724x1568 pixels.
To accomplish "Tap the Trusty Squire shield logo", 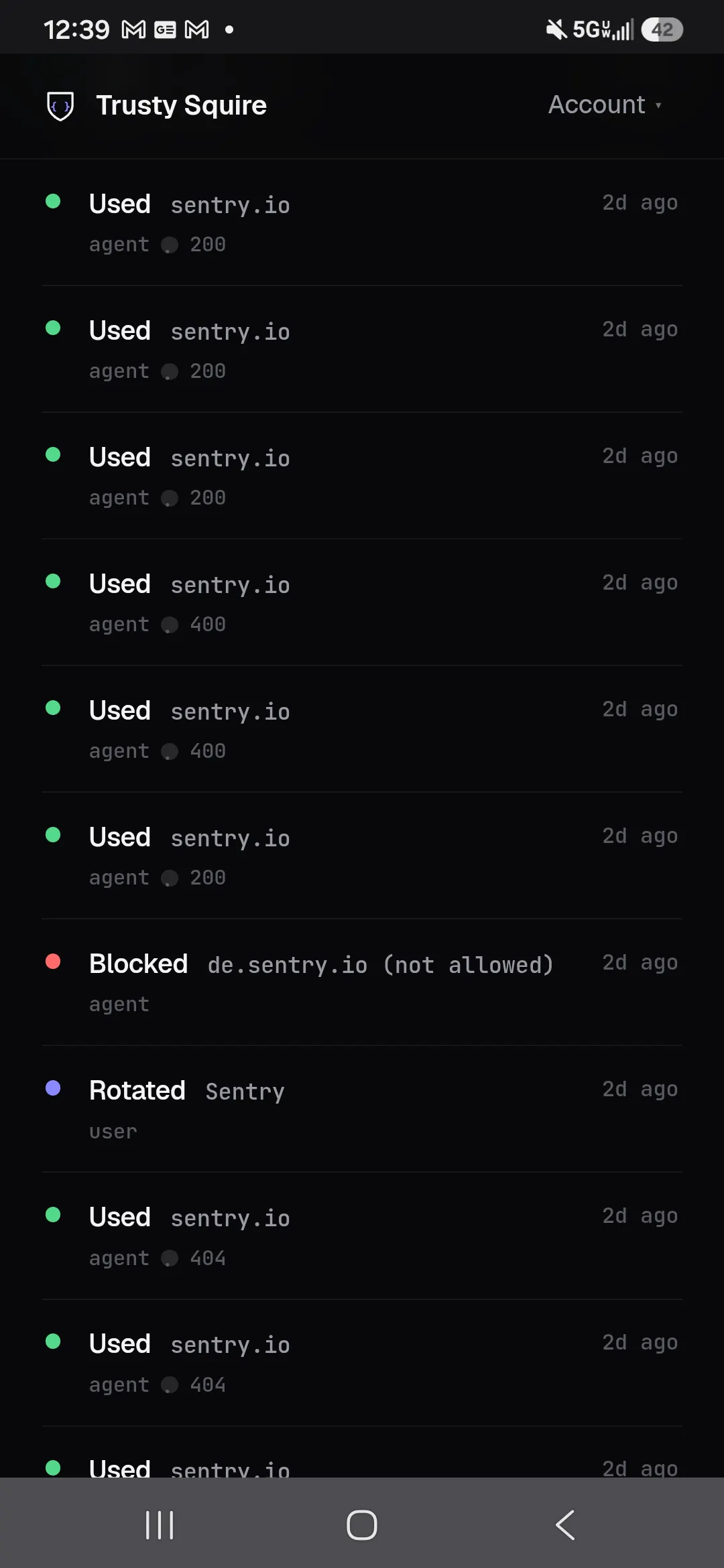I will (x=60, y=106).
